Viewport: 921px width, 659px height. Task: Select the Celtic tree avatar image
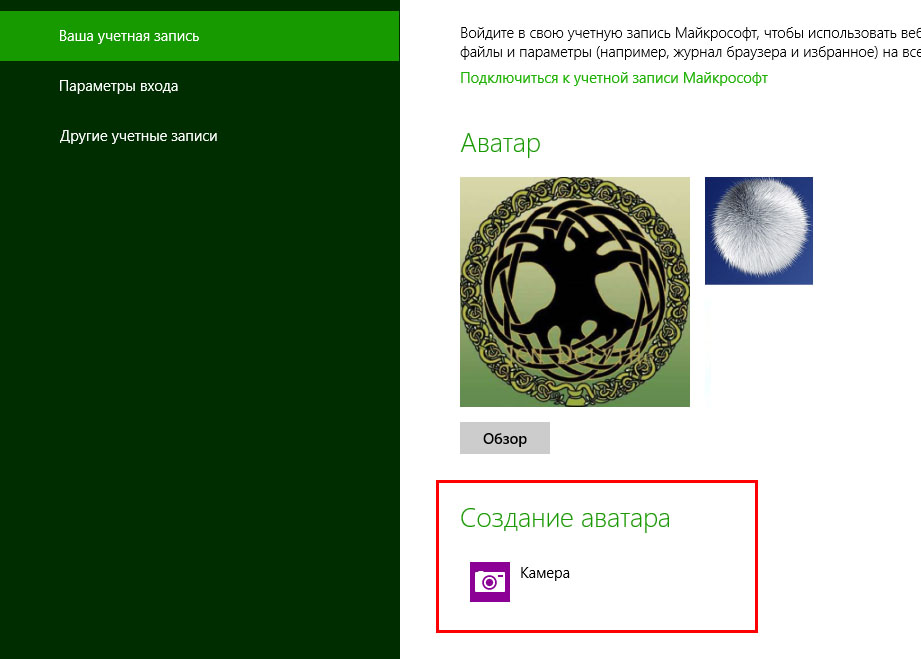(574, 292)
